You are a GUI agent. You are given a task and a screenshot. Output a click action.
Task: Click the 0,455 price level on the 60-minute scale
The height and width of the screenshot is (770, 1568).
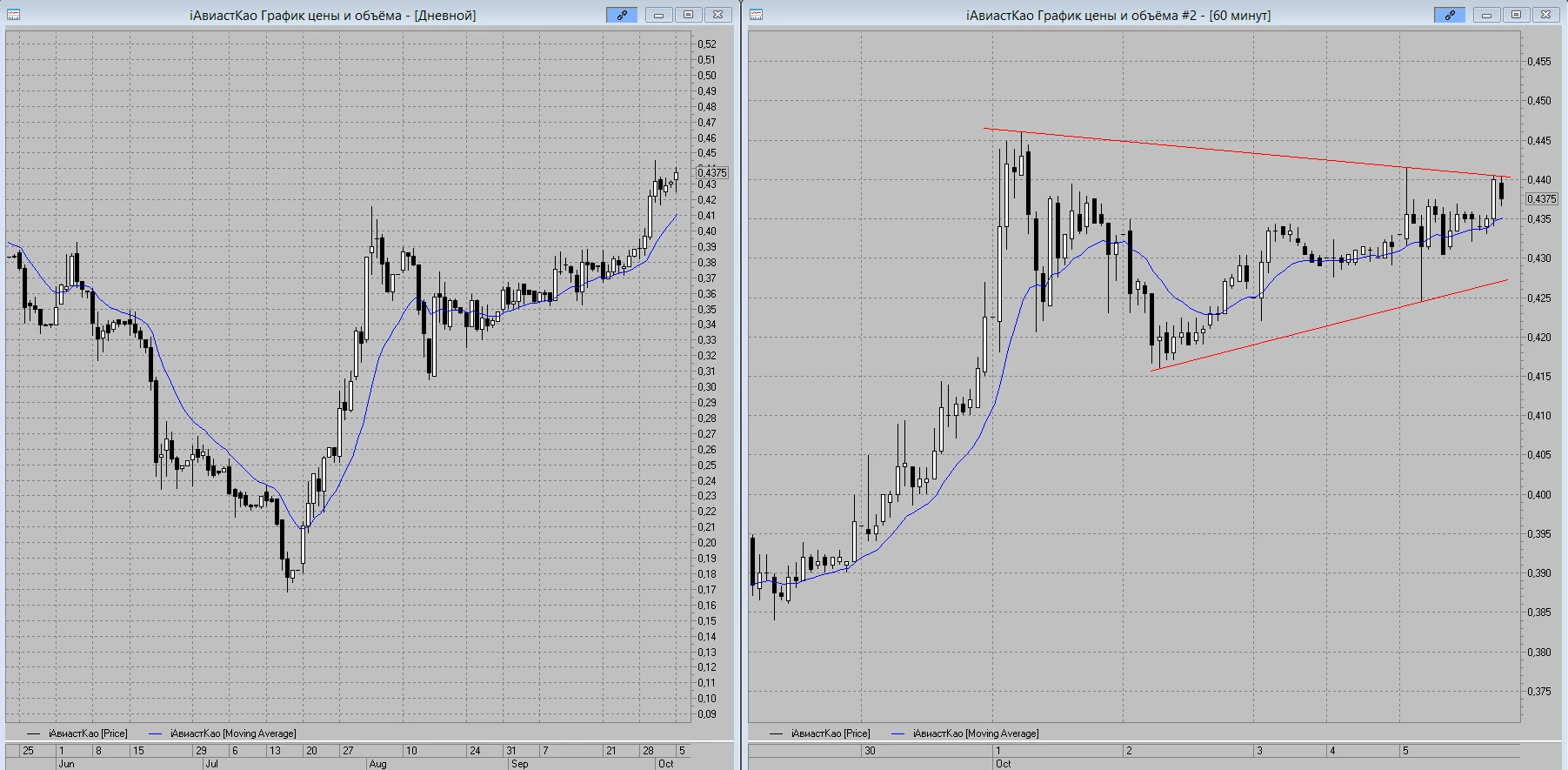point(1539,62)
